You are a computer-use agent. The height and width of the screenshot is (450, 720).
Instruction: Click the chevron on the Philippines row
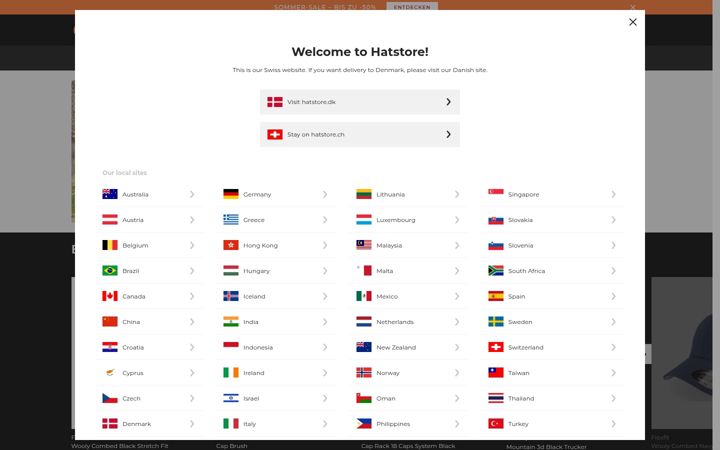click(x=457, y=424)
